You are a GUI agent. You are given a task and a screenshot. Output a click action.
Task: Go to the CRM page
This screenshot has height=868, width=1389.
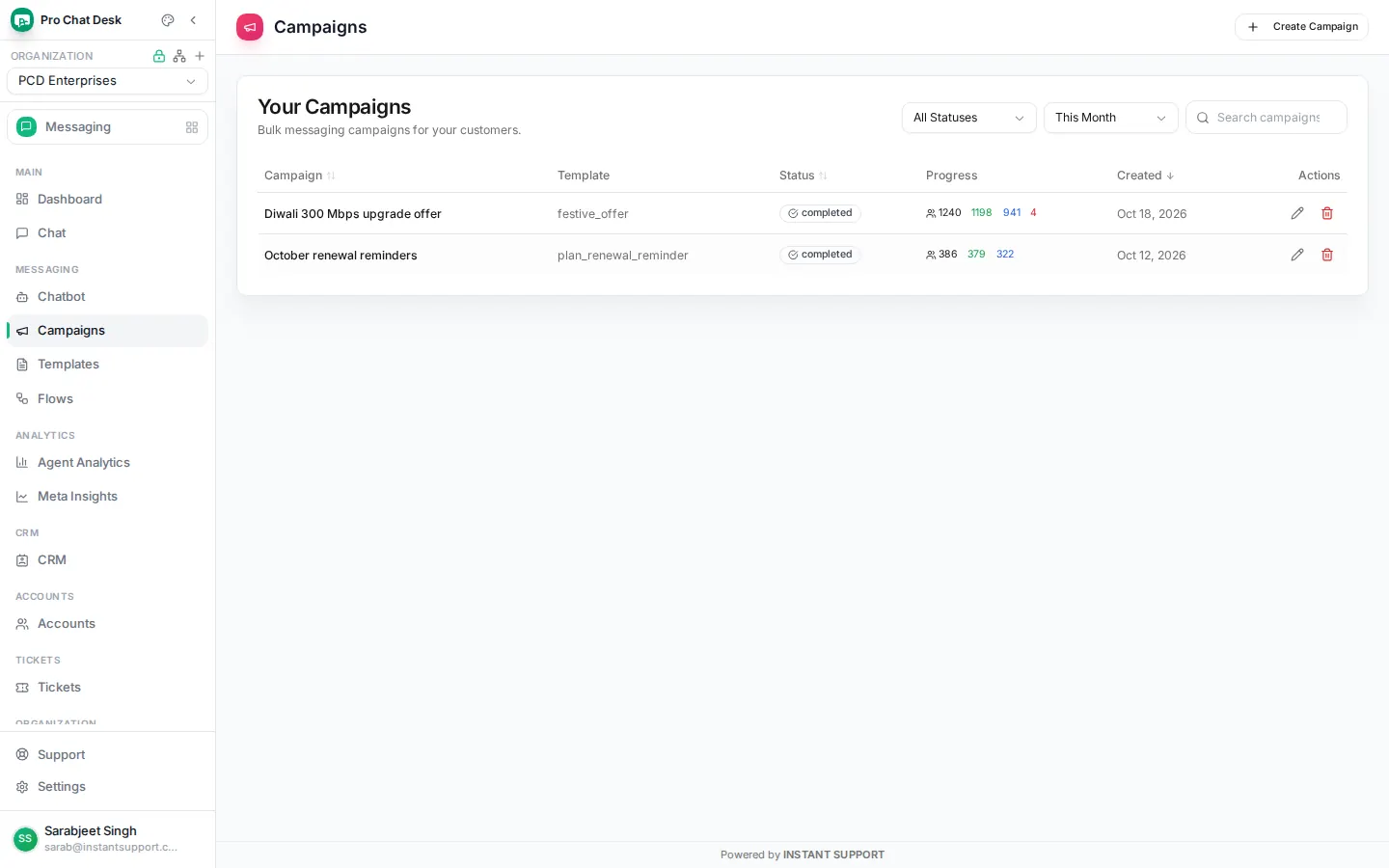[107, 560]
